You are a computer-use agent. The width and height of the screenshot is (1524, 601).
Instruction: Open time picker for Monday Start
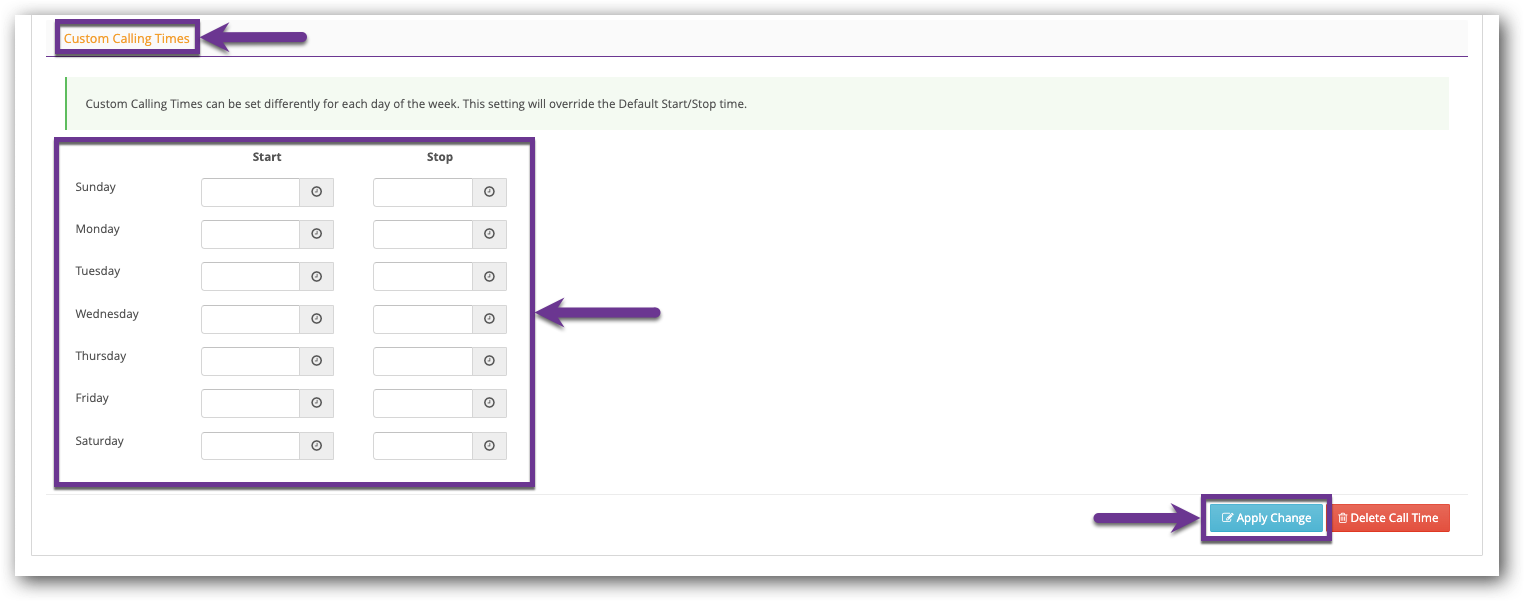click(x=317, y=234)
